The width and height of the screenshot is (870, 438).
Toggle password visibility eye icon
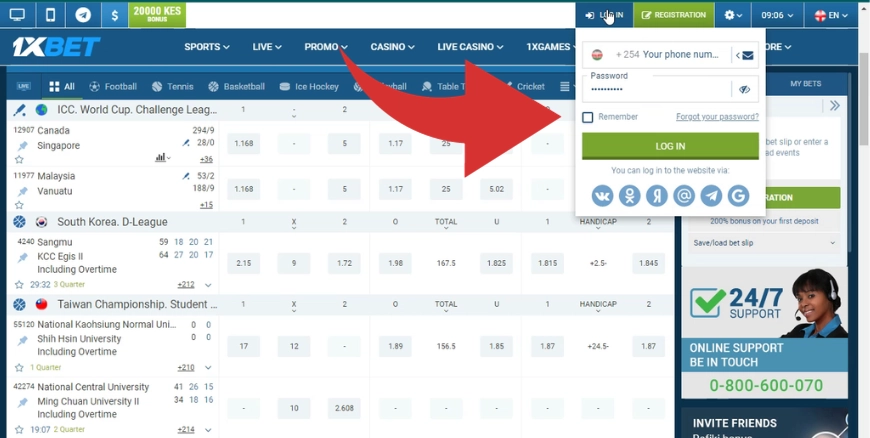(745, 89)
